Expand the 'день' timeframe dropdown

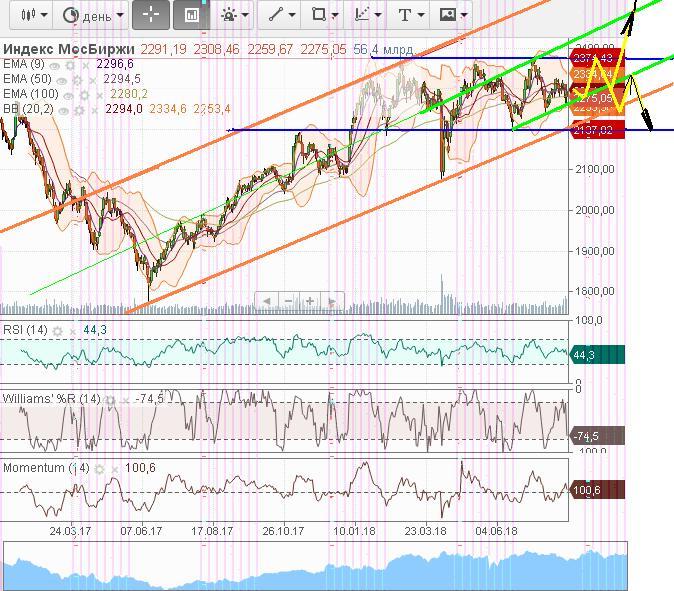(x=93, y=15)
